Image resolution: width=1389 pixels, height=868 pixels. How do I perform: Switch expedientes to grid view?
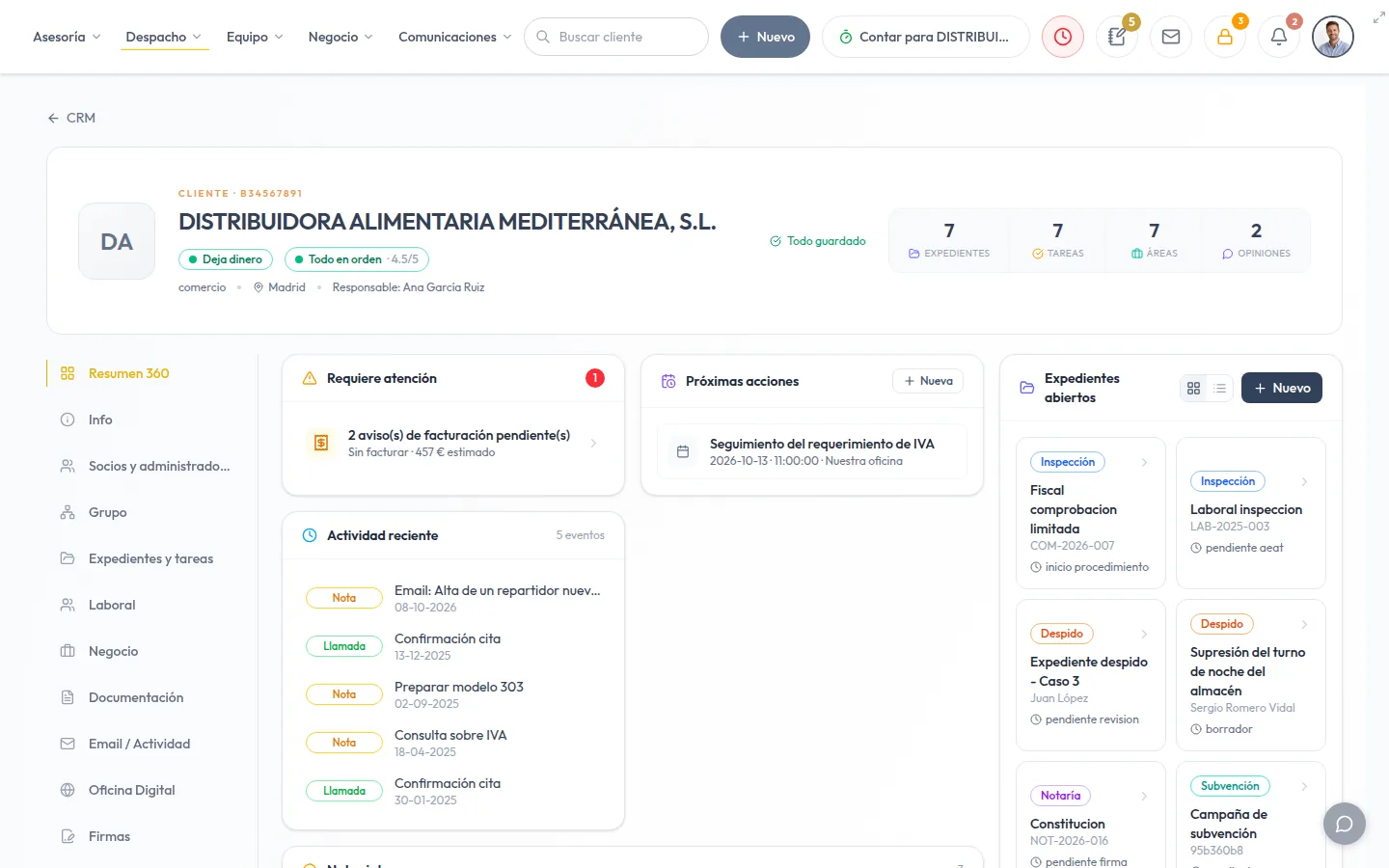[x=1194, y=388]
